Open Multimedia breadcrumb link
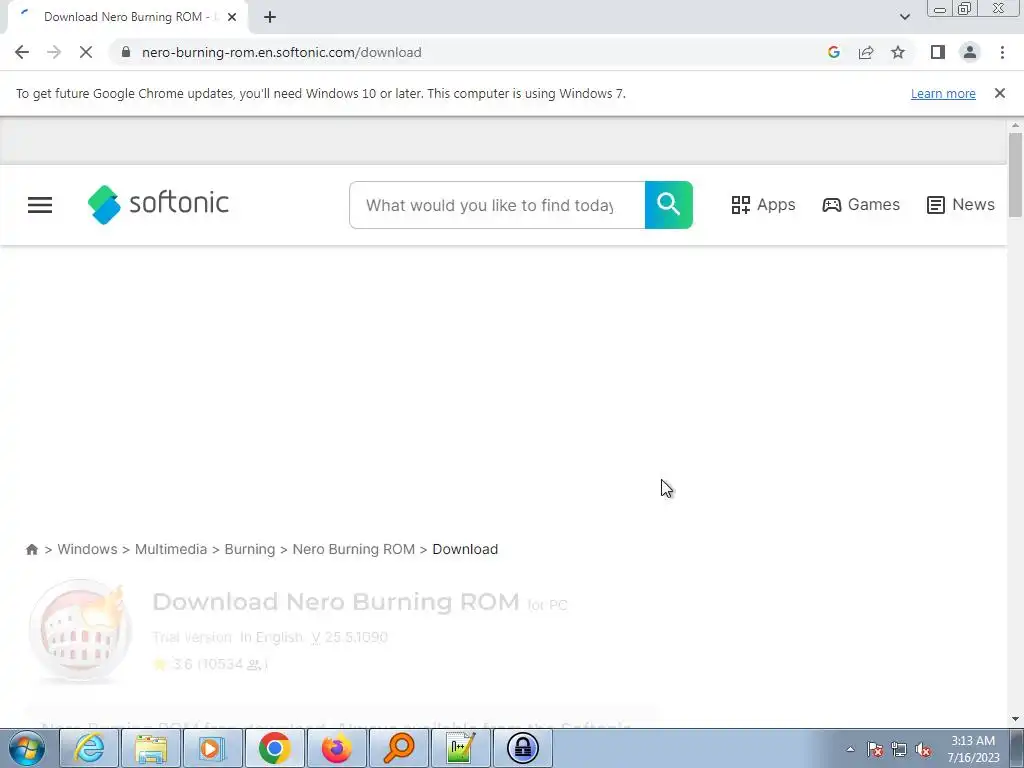The image size is (1024, 768). coord(171,549)
